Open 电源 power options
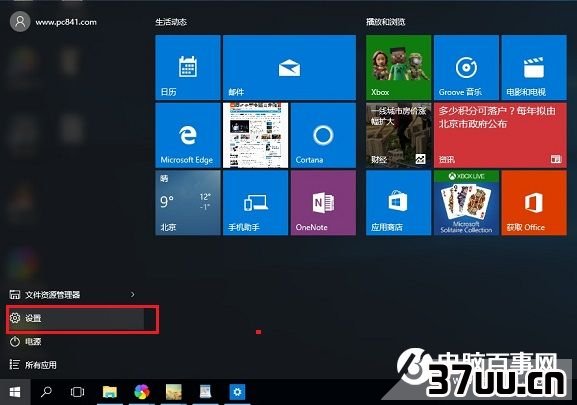Viewport: 577px width, 405px height. point(75,342)
